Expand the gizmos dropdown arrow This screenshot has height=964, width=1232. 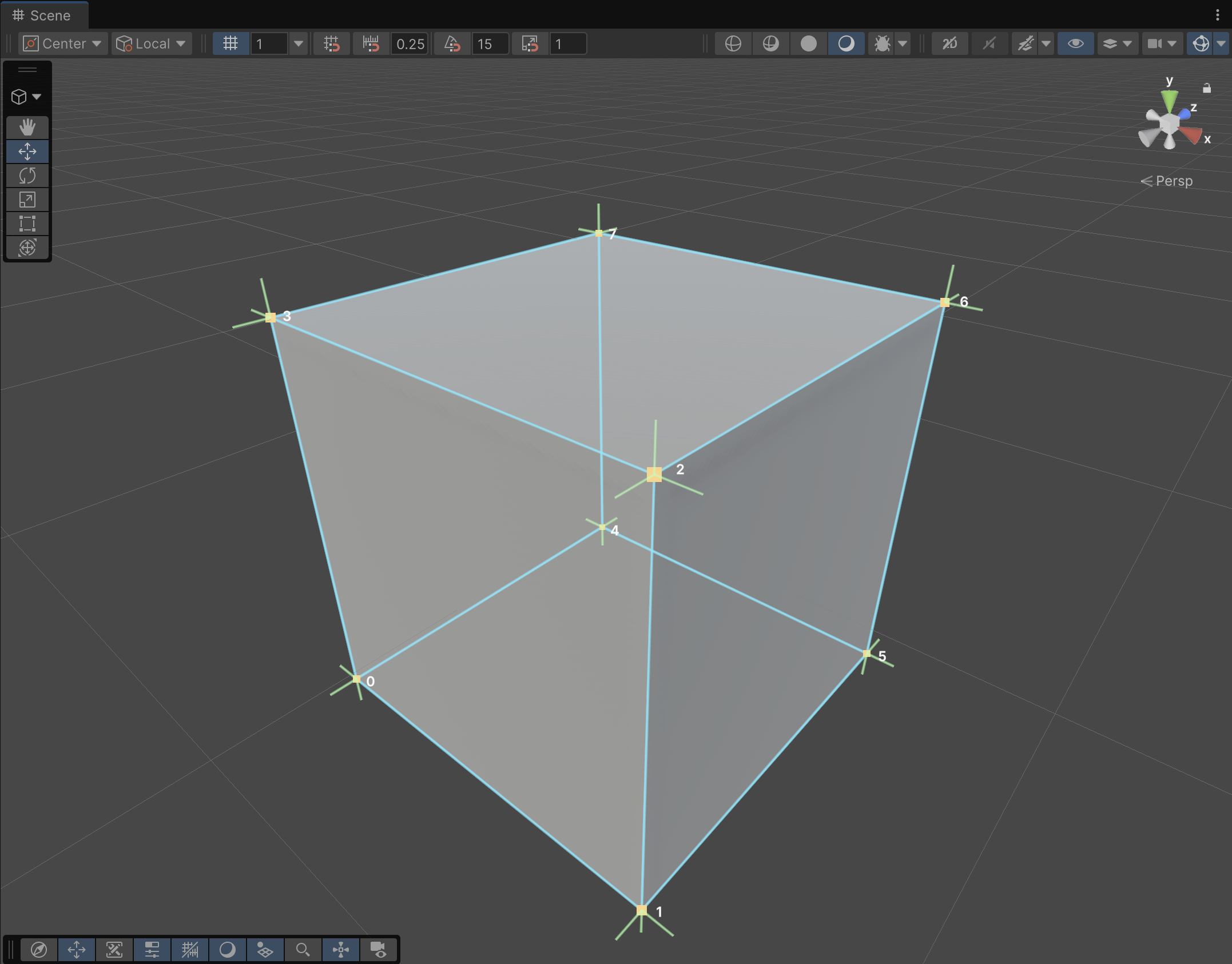pos(1221,43)
